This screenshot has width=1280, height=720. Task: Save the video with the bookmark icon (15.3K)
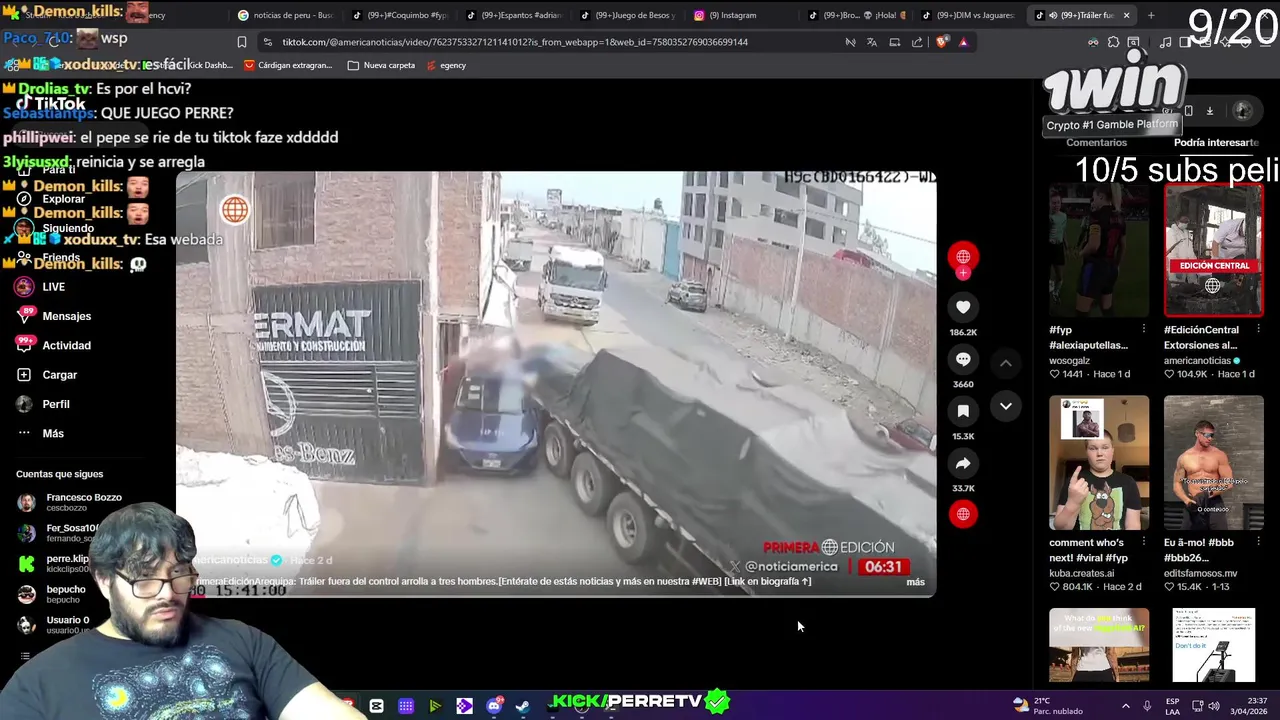(963, 411)
